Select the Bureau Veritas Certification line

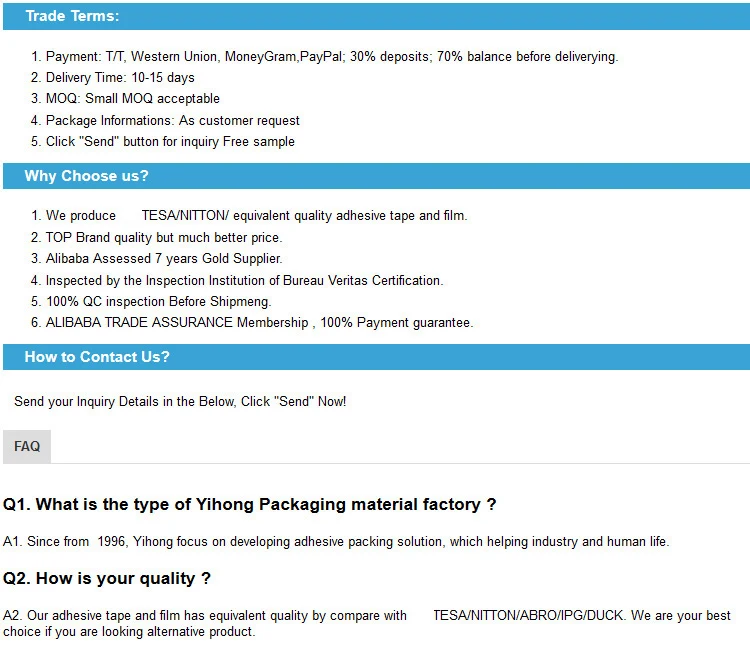[237, 280]
